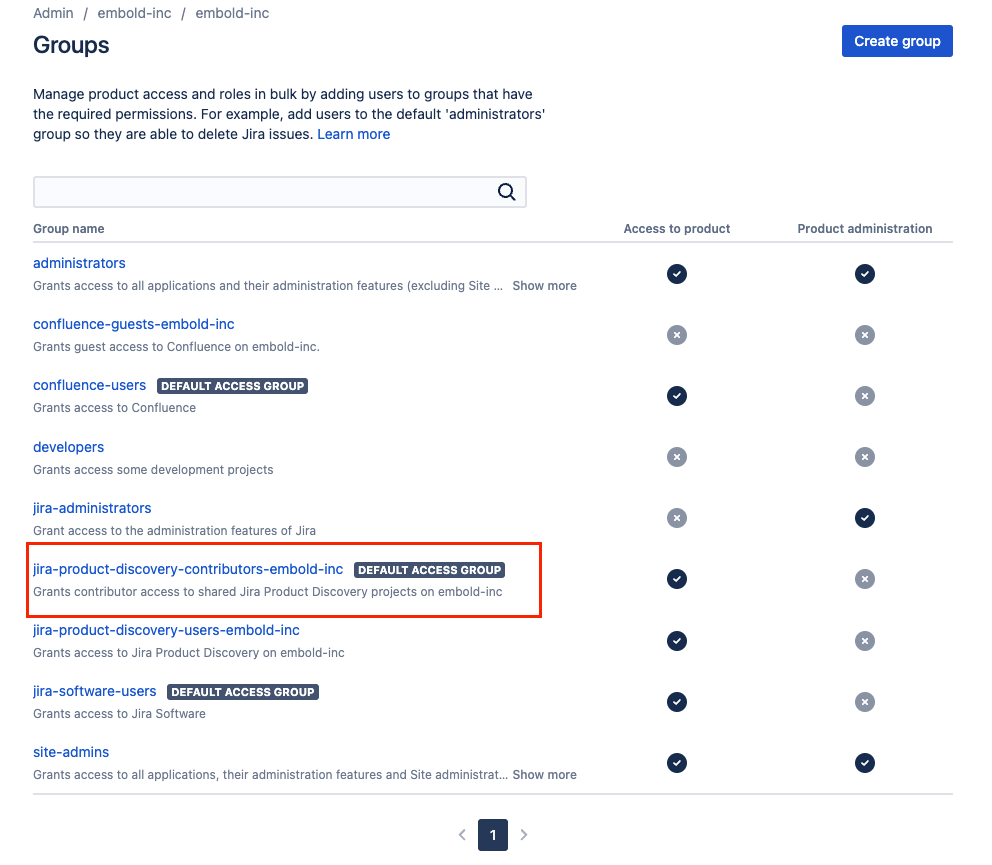Click jira-administrators Product administration checkmark

(x=864, y=518)
